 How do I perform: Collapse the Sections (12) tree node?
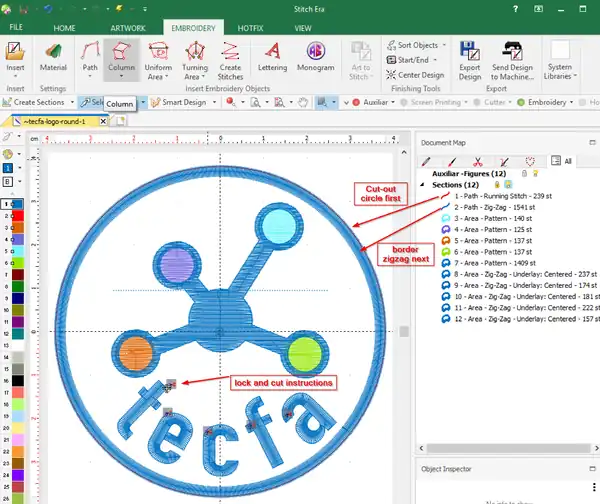pyautogui.click(x=422, y=185)
